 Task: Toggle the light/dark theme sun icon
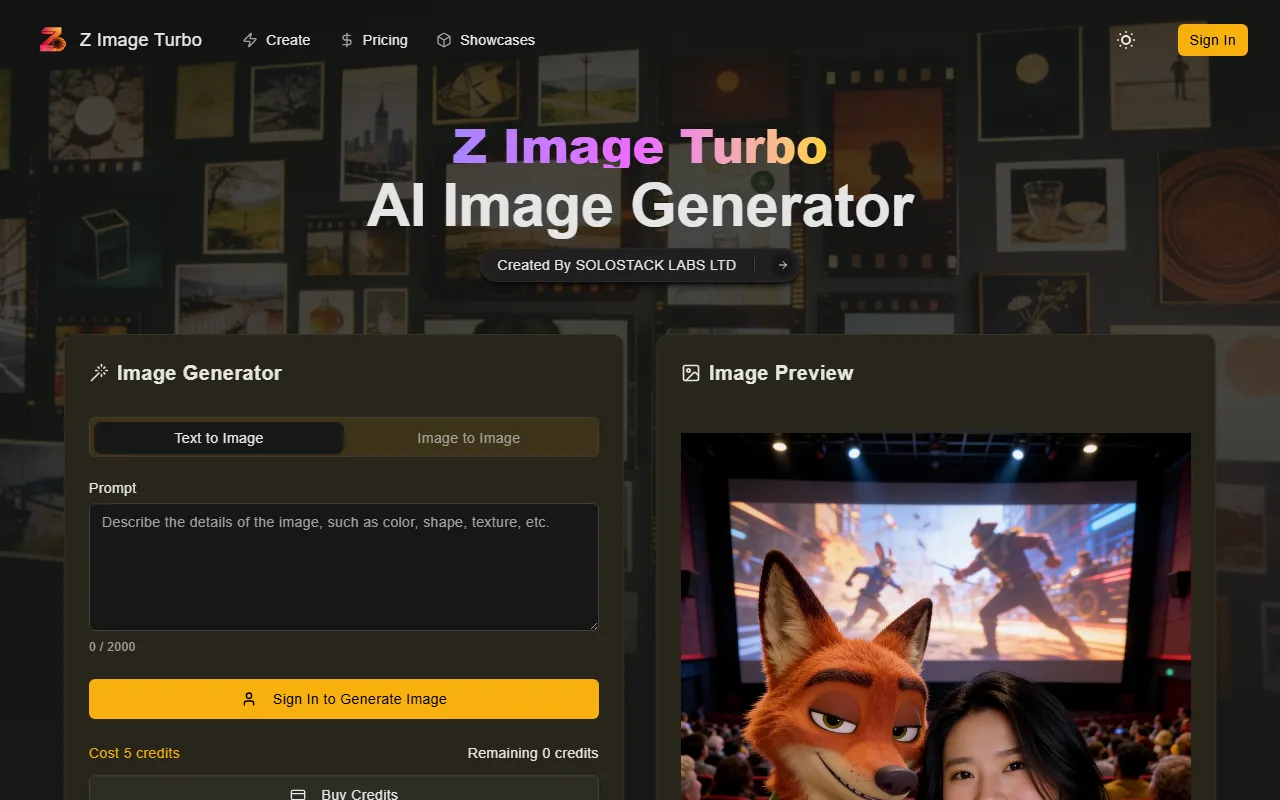[x=1126, y=40]
